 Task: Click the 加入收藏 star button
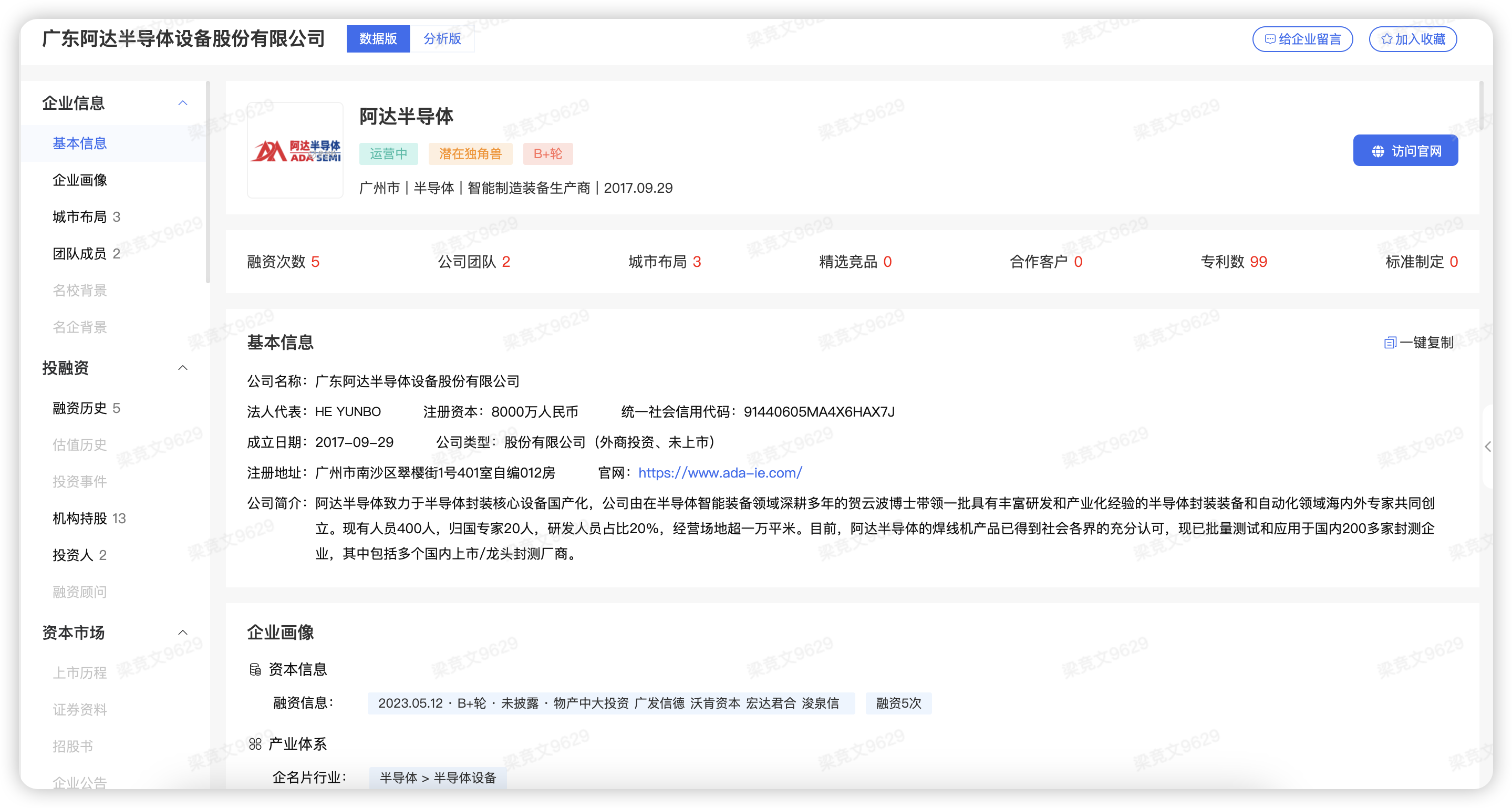click(x=1413, y=39)
